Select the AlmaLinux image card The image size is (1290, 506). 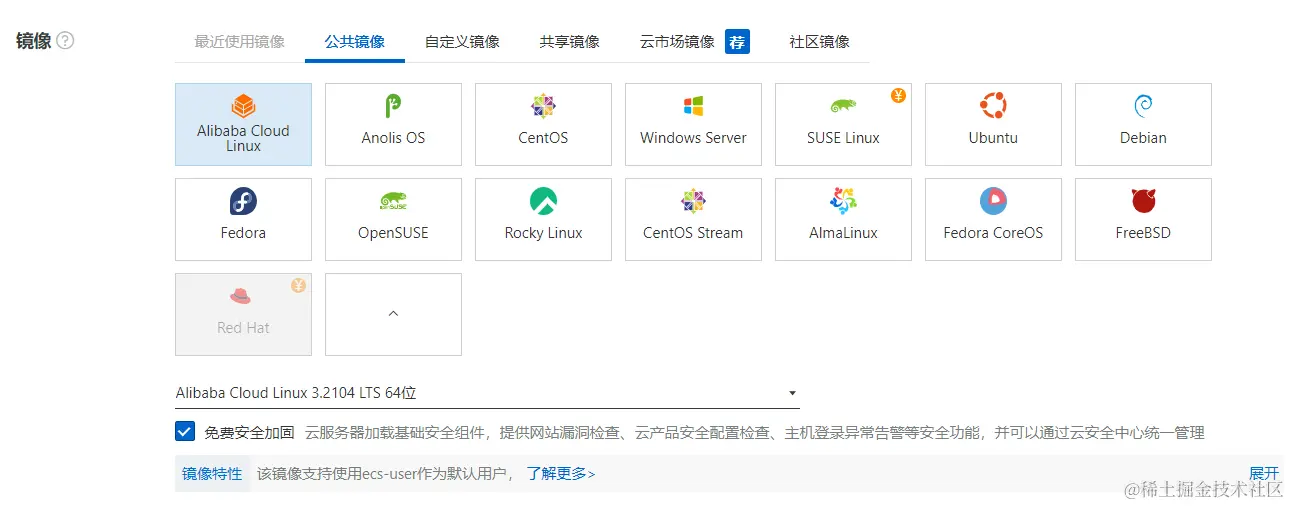pos(843,219)
